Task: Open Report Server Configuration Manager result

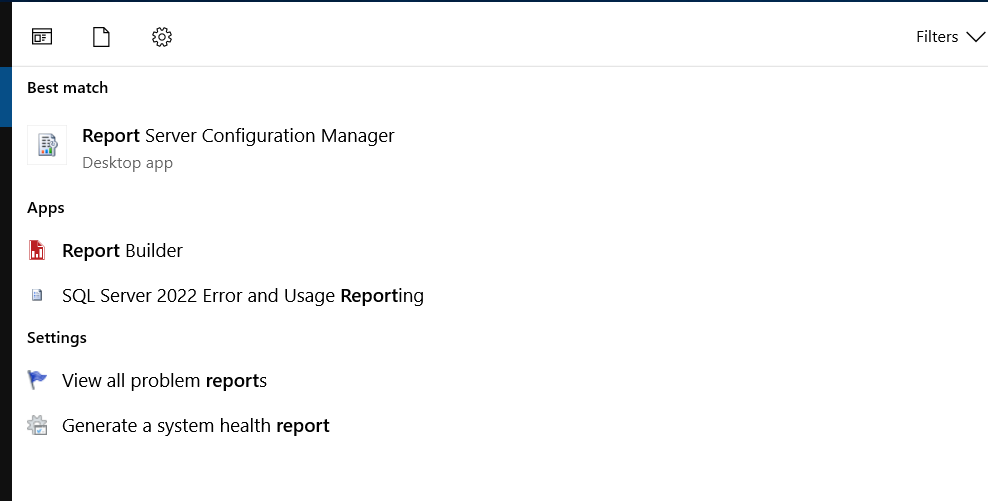Action: (238, 136)
